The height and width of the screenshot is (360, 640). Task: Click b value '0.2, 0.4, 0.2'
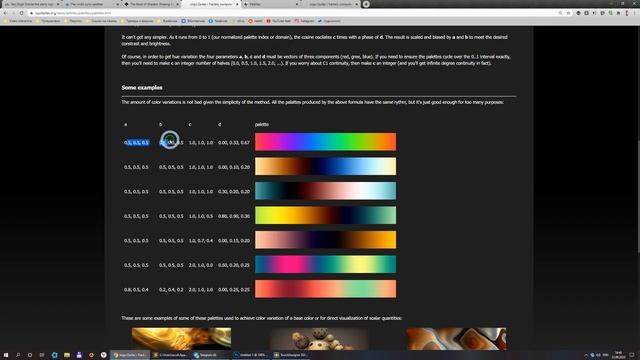pyautogui.click(x=171, y=289)
